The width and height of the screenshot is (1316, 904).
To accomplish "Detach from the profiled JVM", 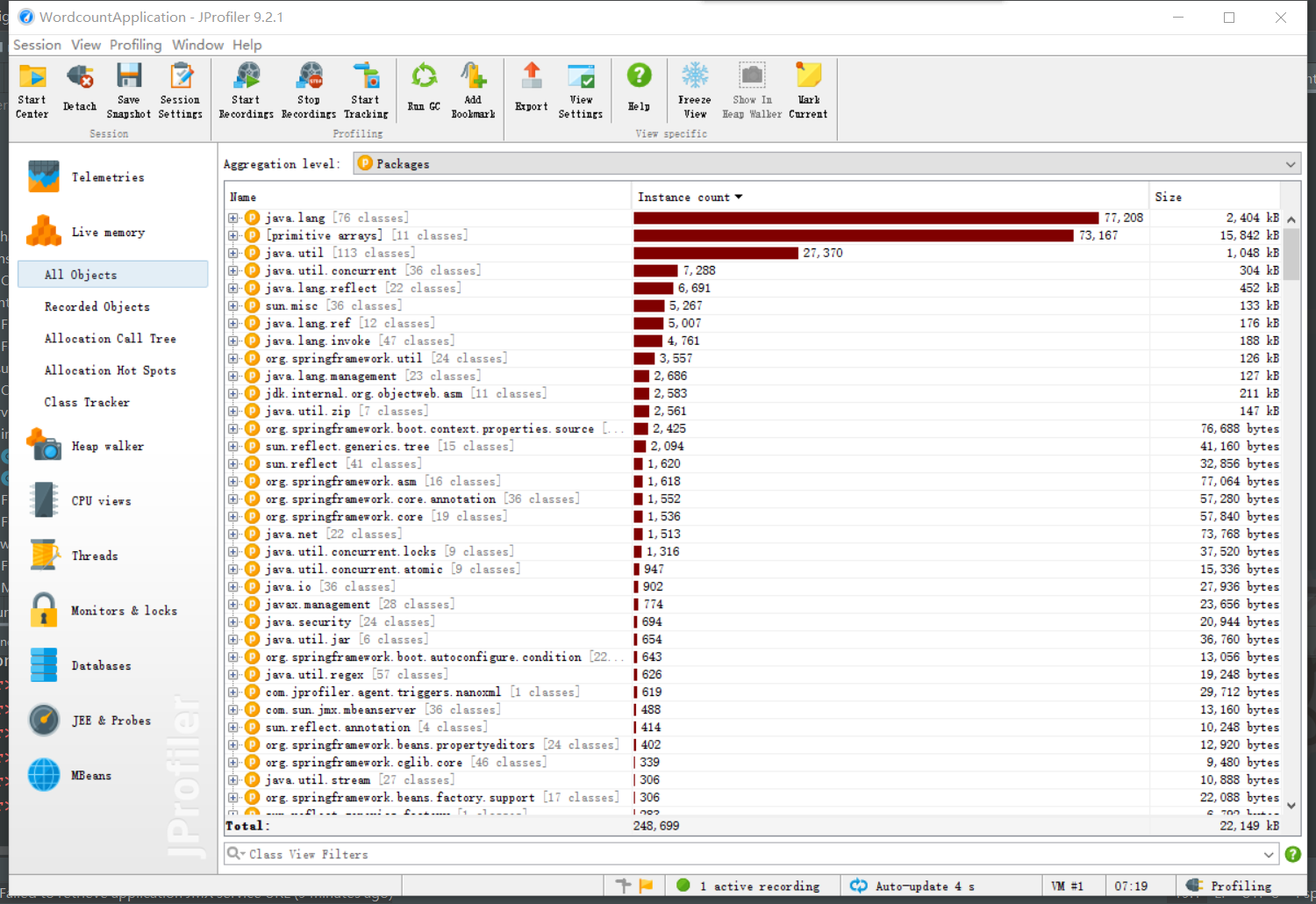I will 80,90.
